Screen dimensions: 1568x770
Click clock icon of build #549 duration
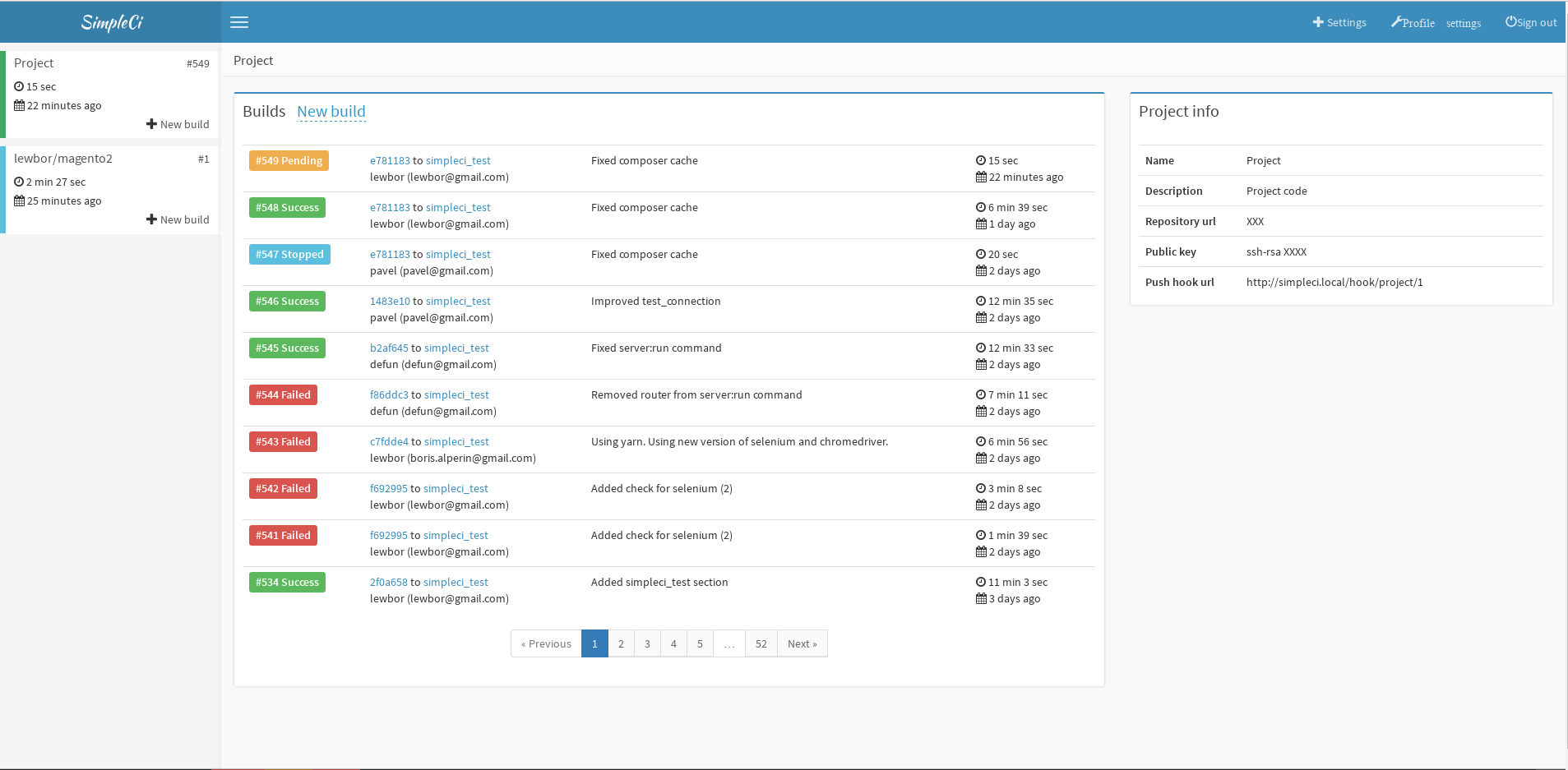tap(981, 160)
